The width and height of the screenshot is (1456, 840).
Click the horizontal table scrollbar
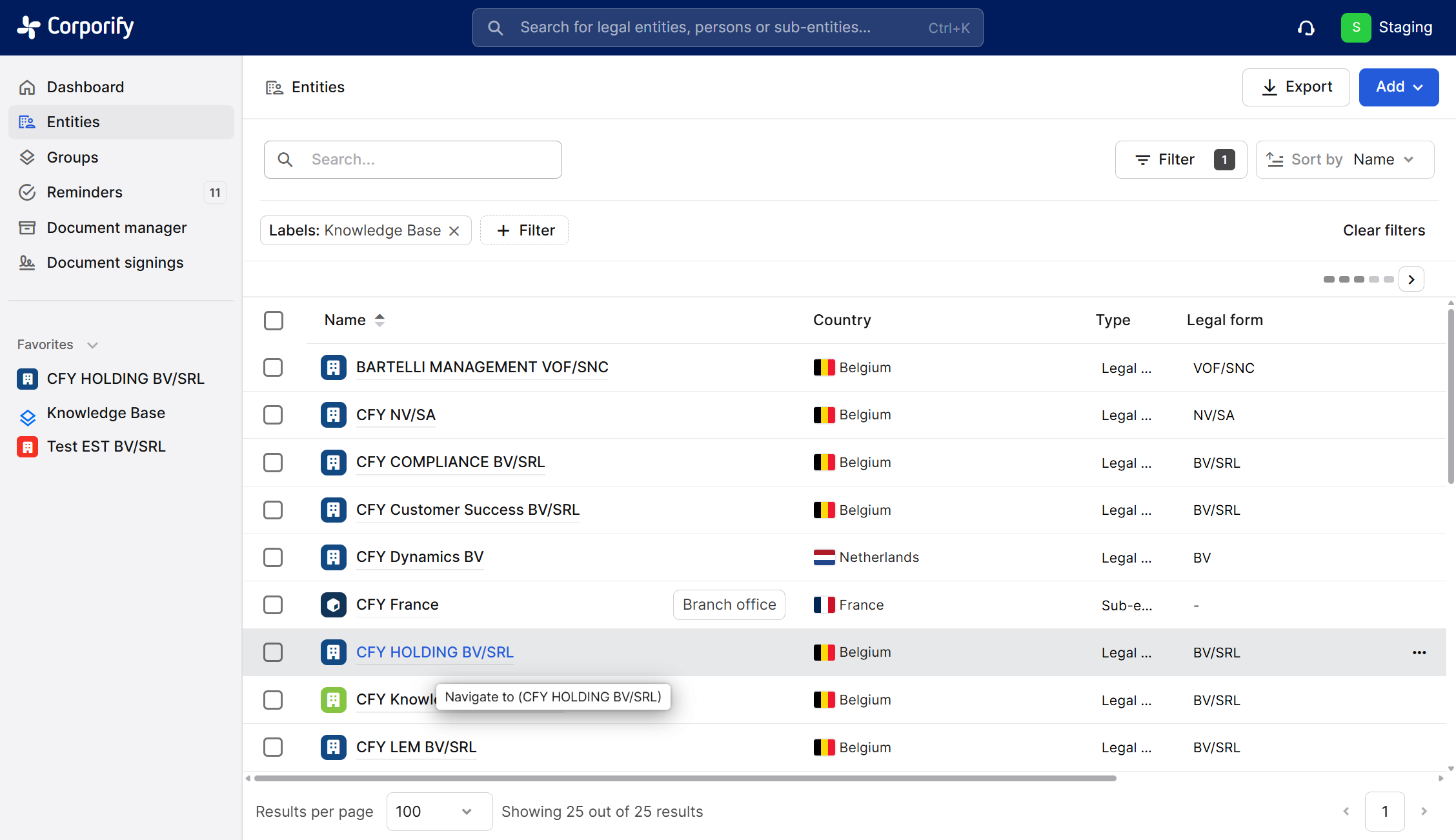coord(684,779)
